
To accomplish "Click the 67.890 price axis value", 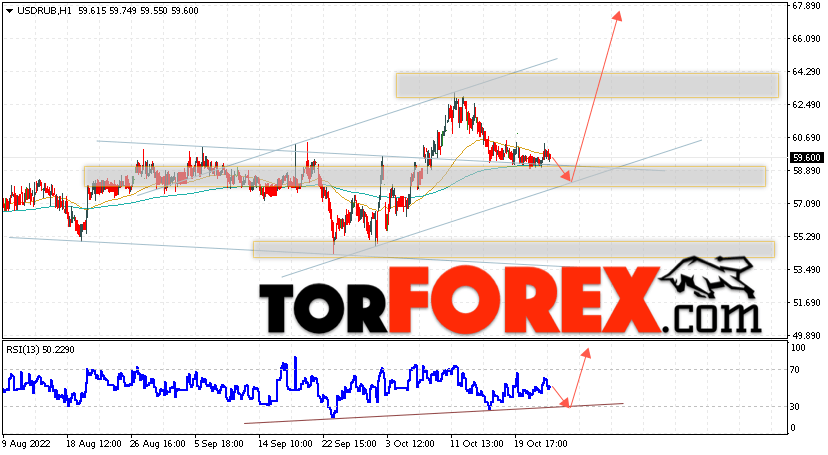I will (806, 6).
